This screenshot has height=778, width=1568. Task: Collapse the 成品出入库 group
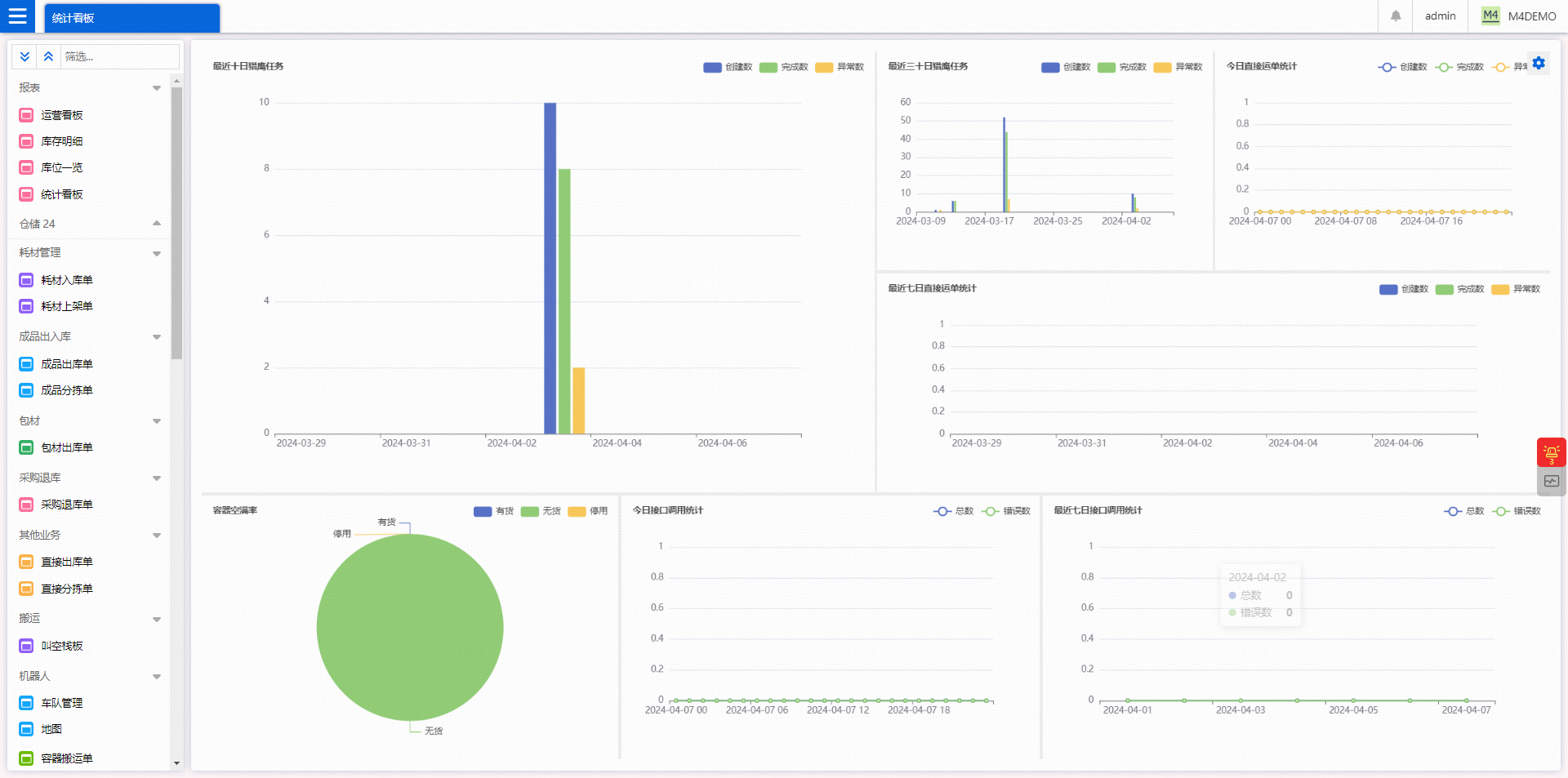pyautogui.click(x=157, y=336)
